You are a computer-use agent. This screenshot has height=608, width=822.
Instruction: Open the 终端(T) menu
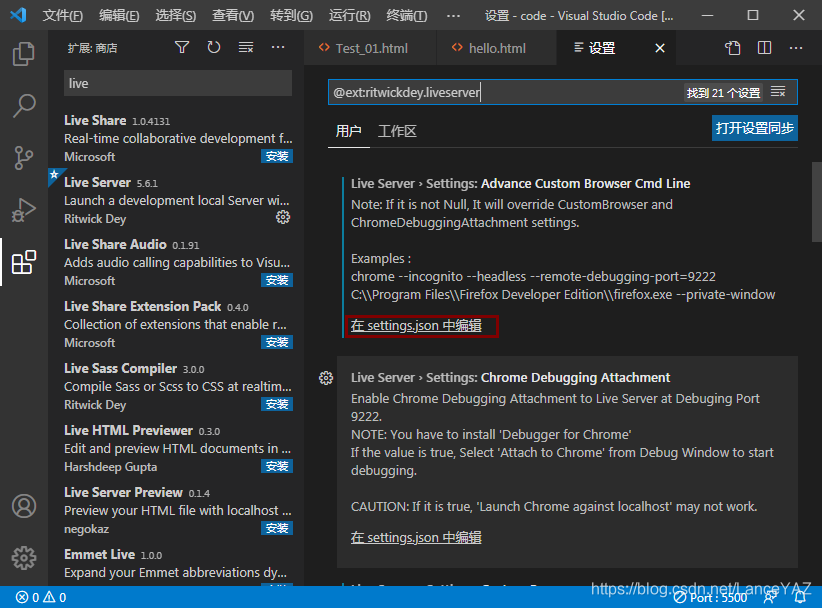pos(407,16)
